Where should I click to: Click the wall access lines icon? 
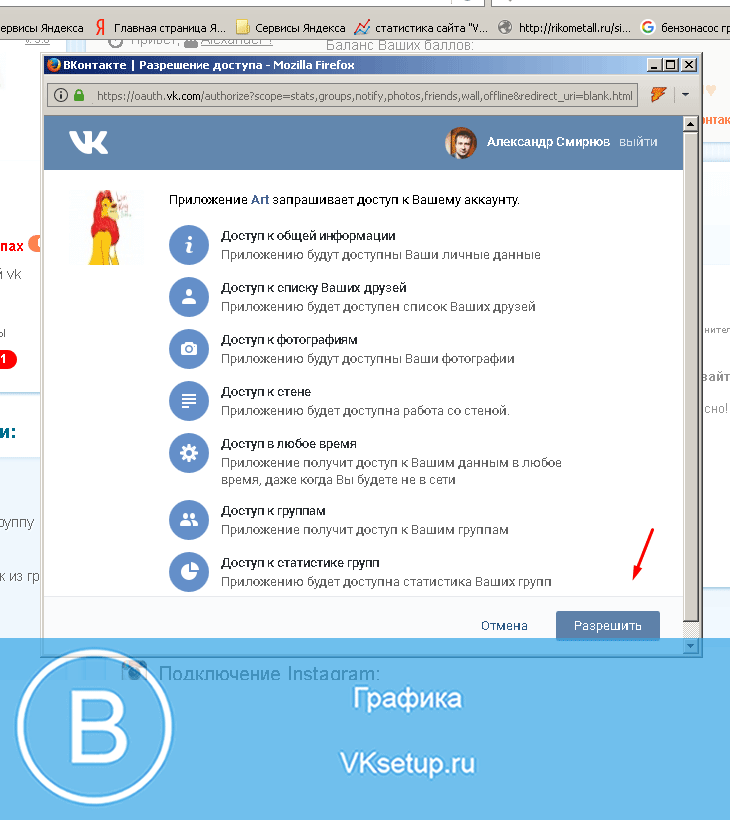click(189, 401)
